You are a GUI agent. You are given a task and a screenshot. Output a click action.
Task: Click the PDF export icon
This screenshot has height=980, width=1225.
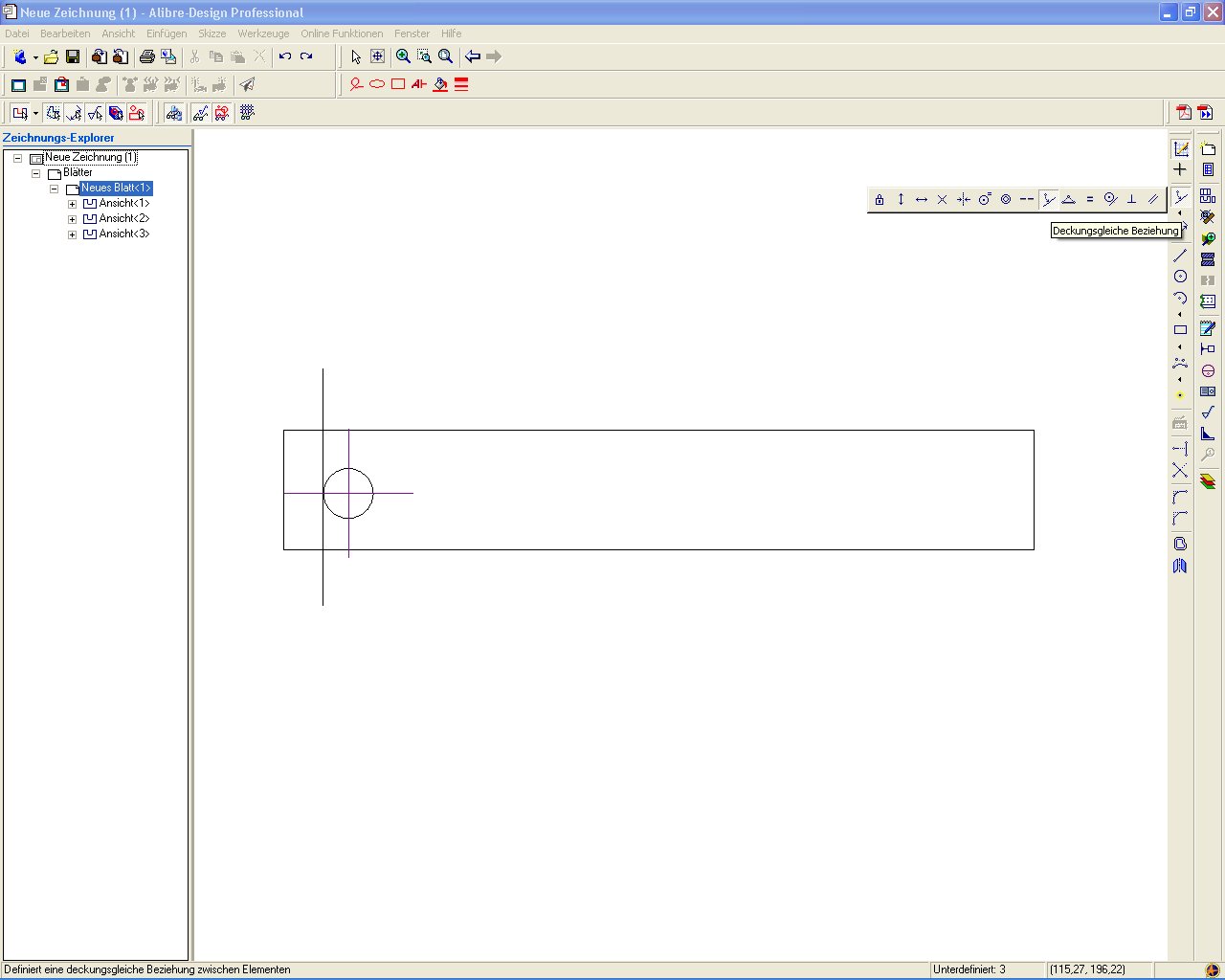tap(1184, 113)
